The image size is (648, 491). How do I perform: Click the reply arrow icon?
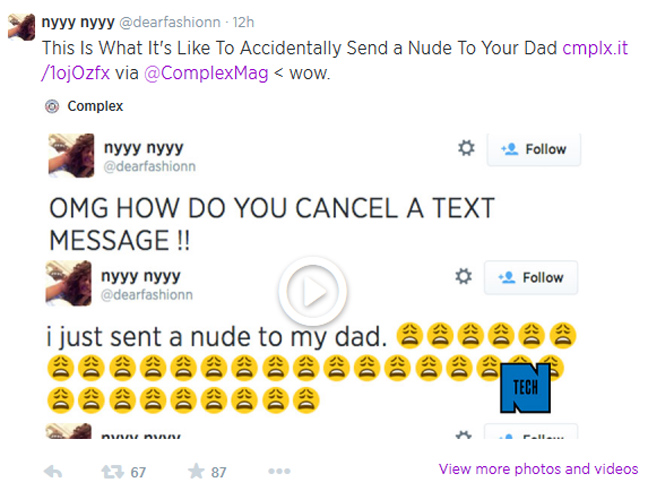point(53,472)
